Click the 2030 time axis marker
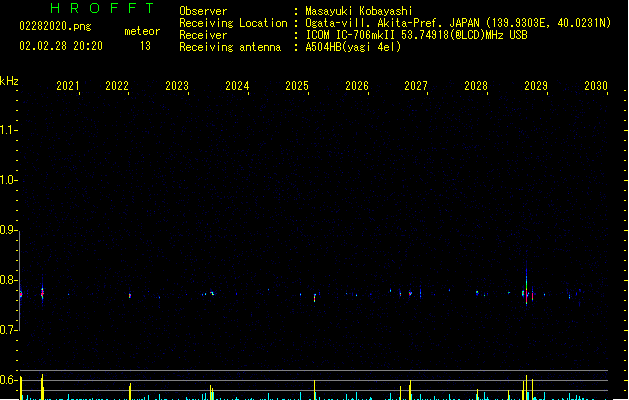Image resolution: width=629 pixels, height=400 pixels. [x=596, y=86]
